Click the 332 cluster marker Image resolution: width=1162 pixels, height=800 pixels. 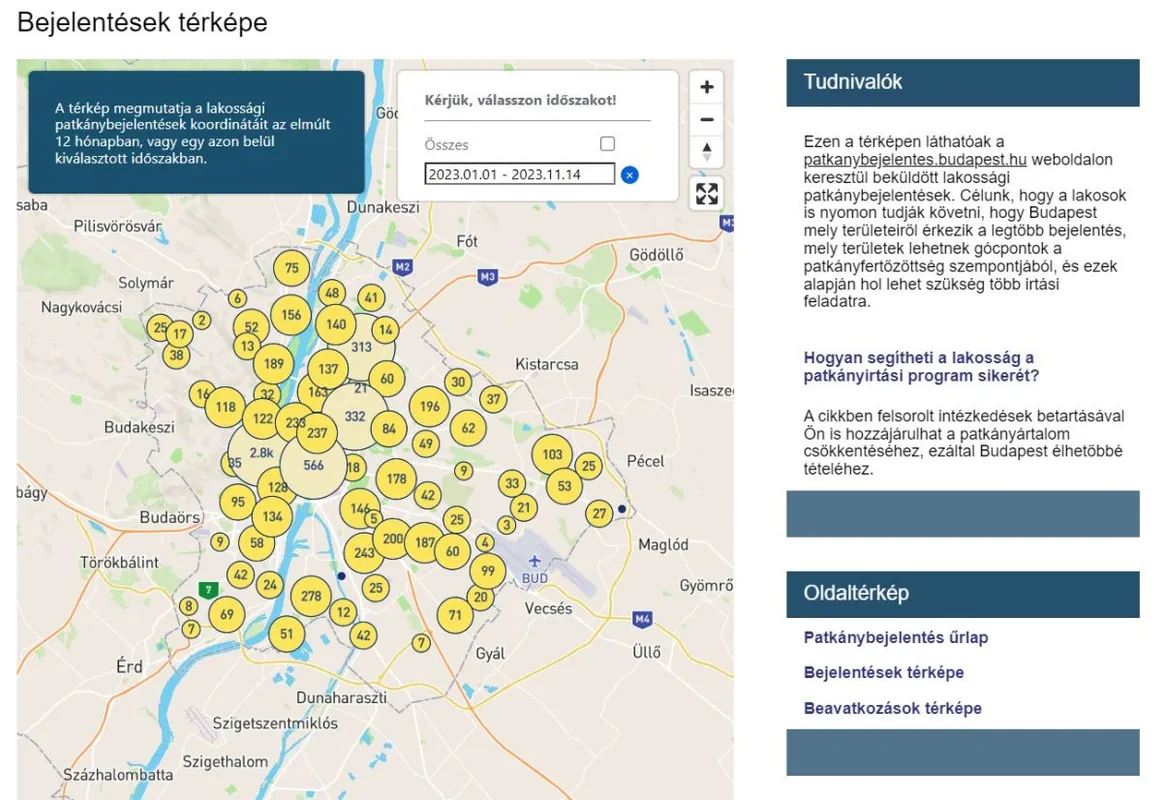point(354,416)
